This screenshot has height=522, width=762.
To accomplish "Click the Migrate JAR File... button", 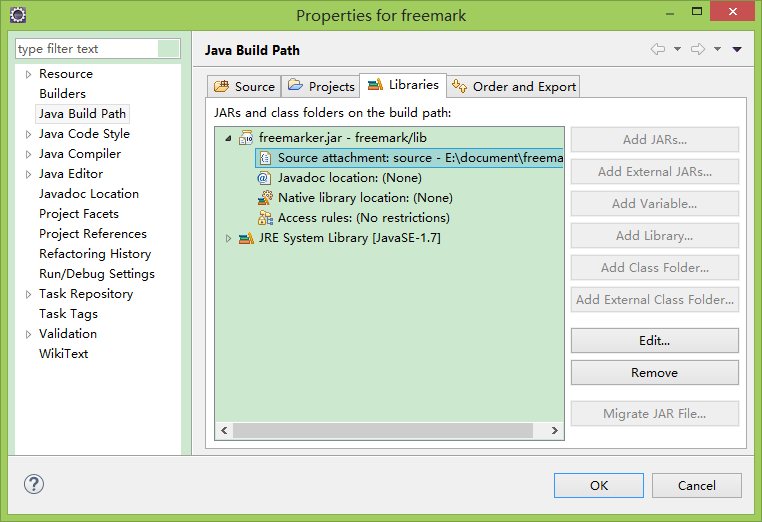I will [x=655, y=414].
